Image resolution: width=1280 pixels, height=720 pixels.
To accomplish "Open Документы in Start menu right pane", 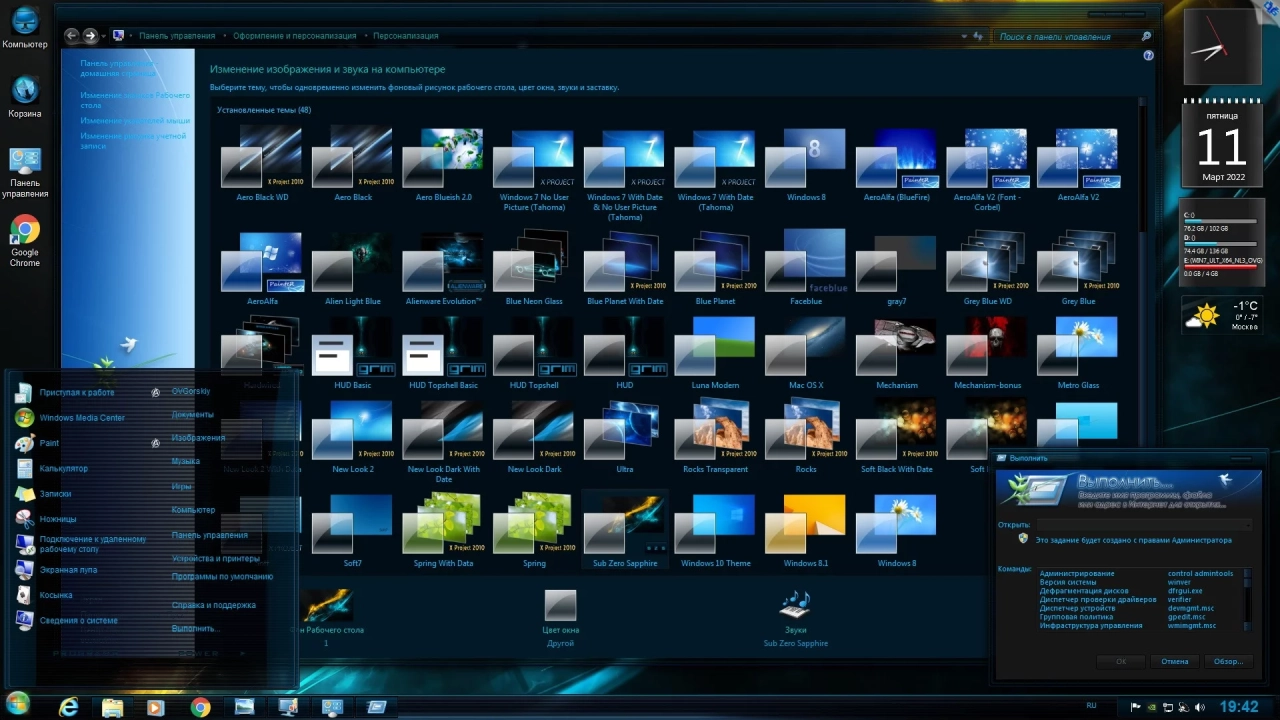I will 192,415.
